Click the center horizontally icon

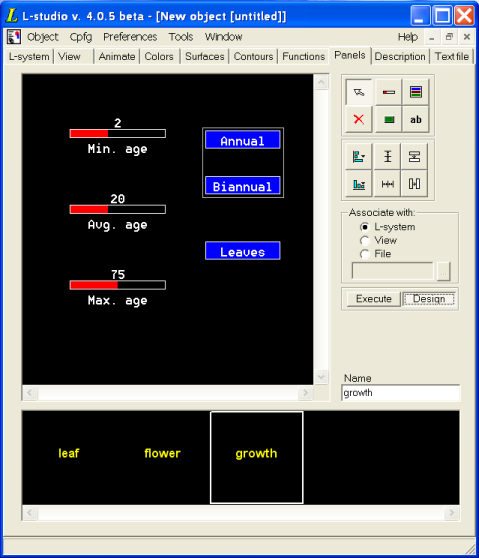tap(415, 157)
